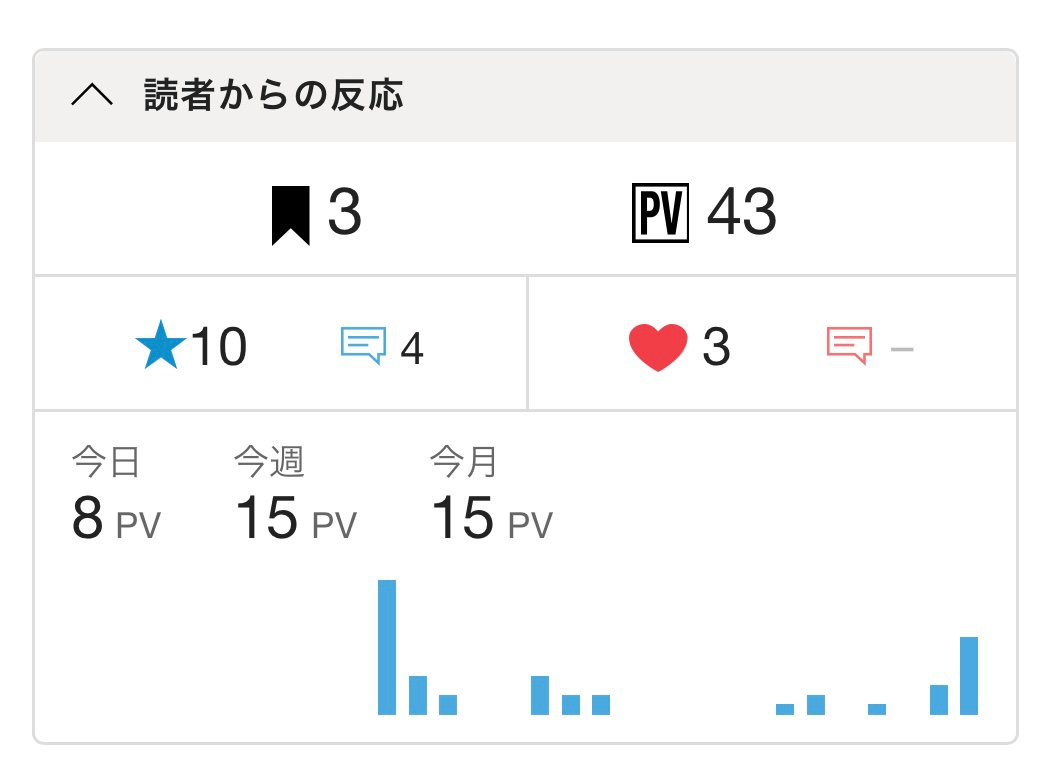Open the blue review comment icon
Viewport: 1046px width, 768px height.
tap(363, 346)
